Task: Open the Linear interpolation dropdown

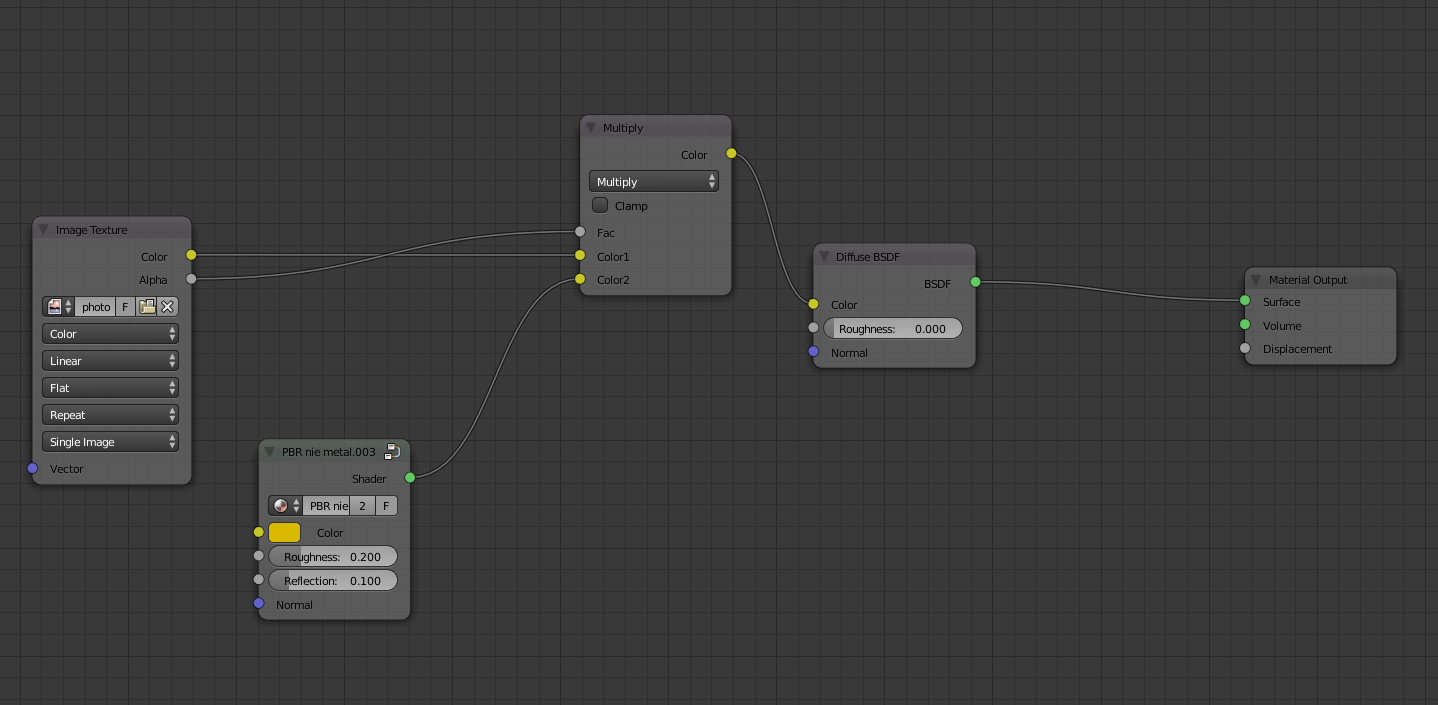Action: (110, 361)
